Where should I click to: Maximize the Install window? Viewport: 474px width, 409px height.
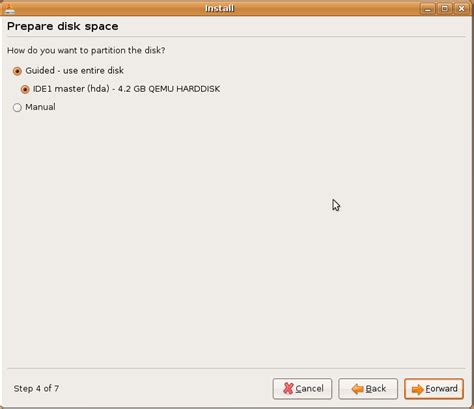[x=445, y=9]
